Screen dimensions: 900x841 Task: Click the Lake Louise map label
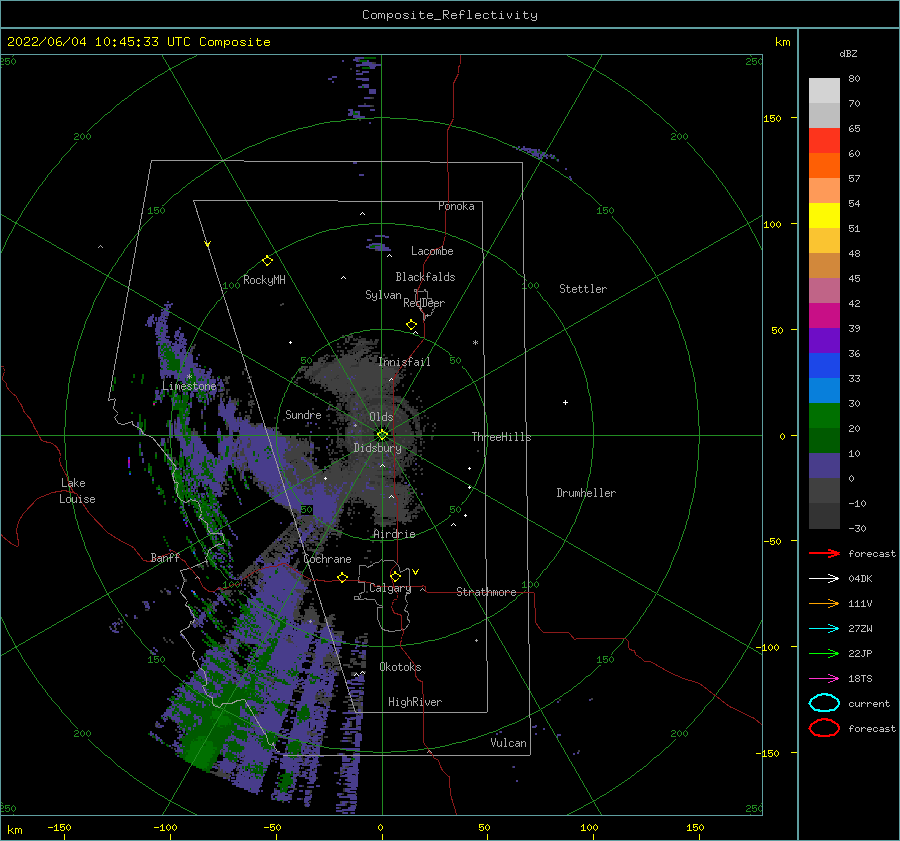77,491
